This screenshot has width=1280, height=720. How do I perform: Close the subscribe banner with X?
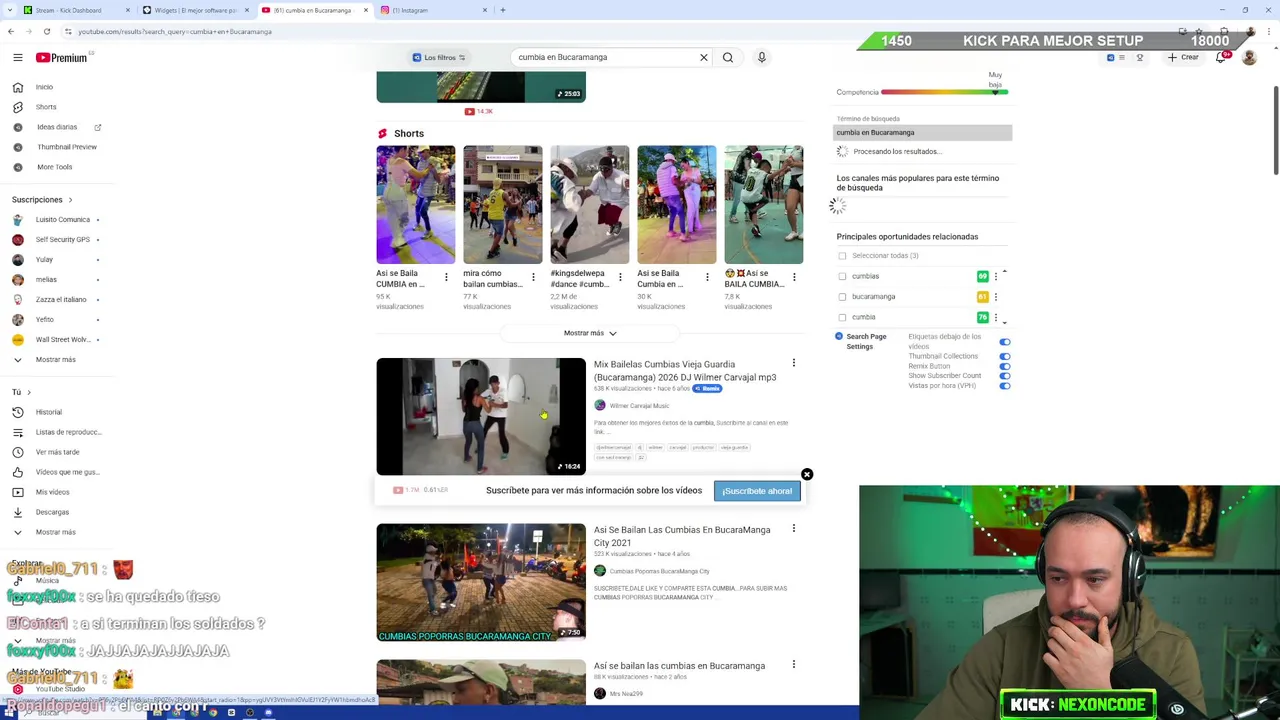tap(807, 474)
